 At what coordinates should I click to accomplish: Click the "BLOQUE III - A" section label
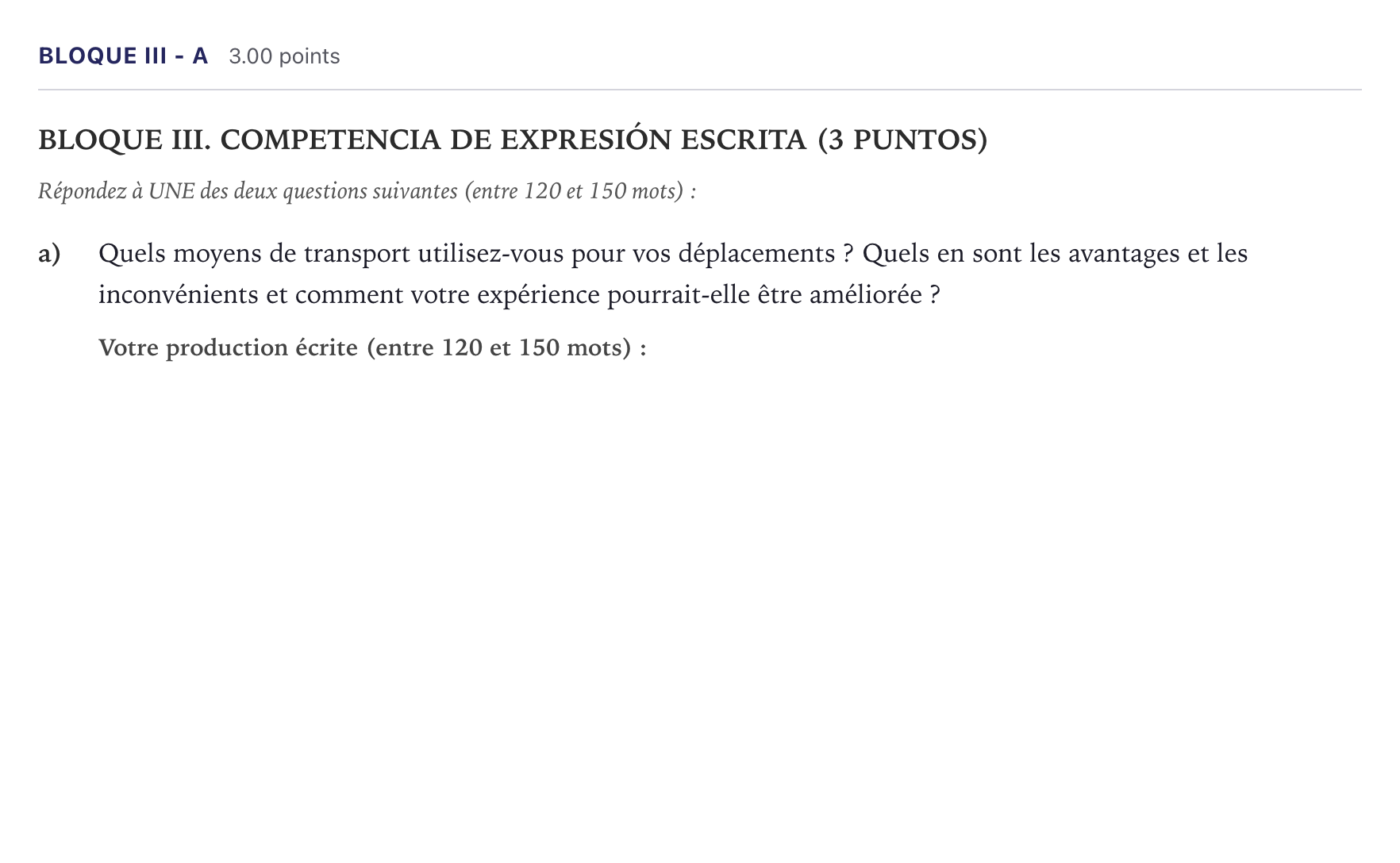point(123,56)
